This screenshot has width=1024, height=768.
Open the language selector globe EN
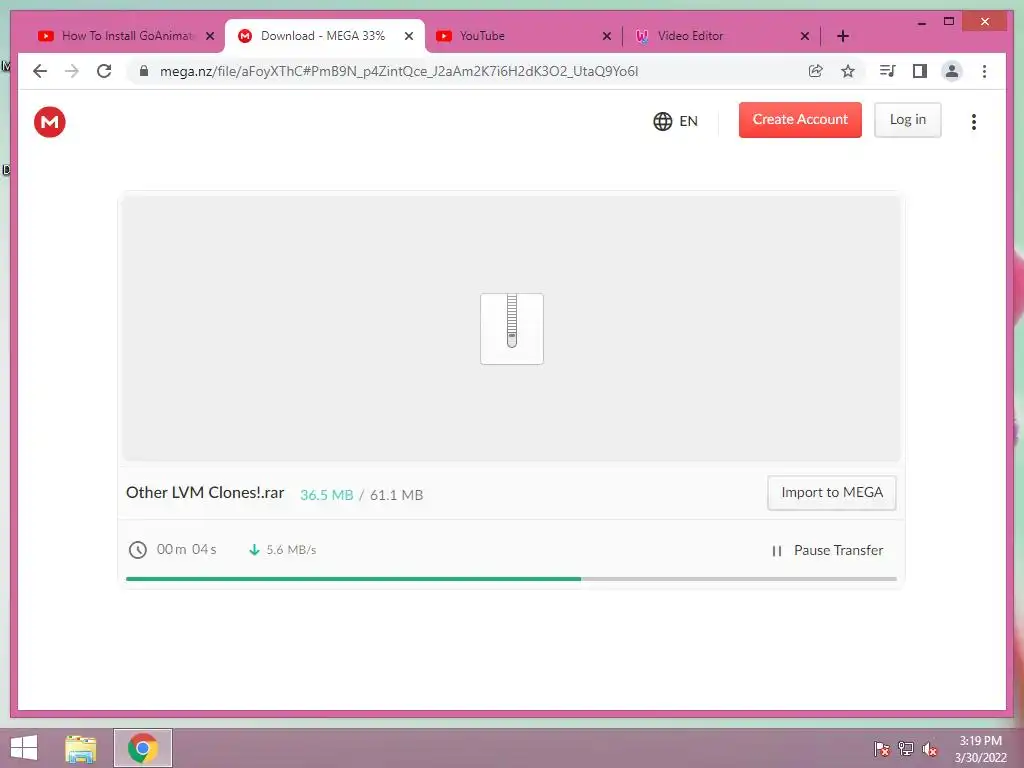click(x=675, y=121)
